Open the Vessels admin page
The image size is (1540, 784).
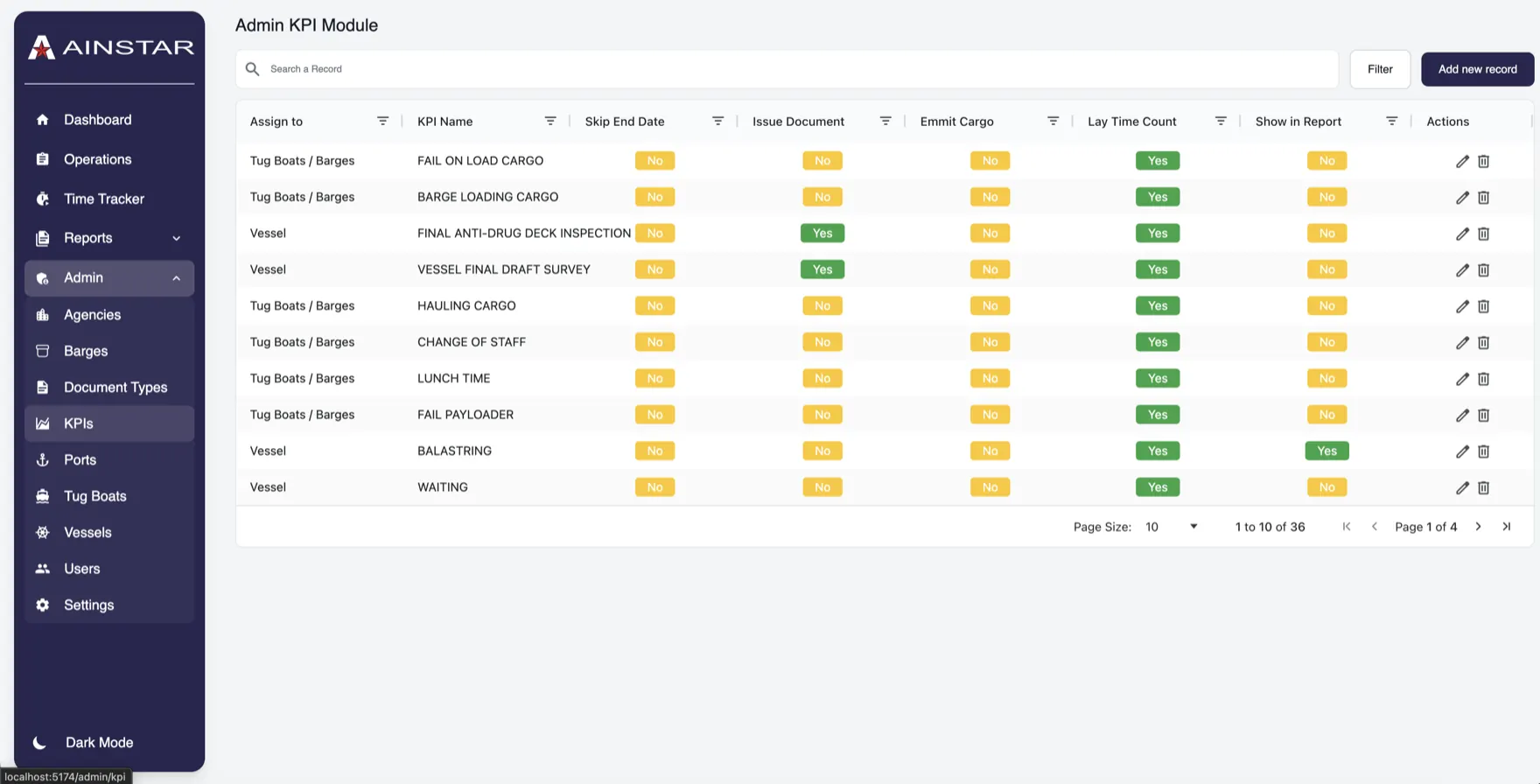(x=109, y=533)
